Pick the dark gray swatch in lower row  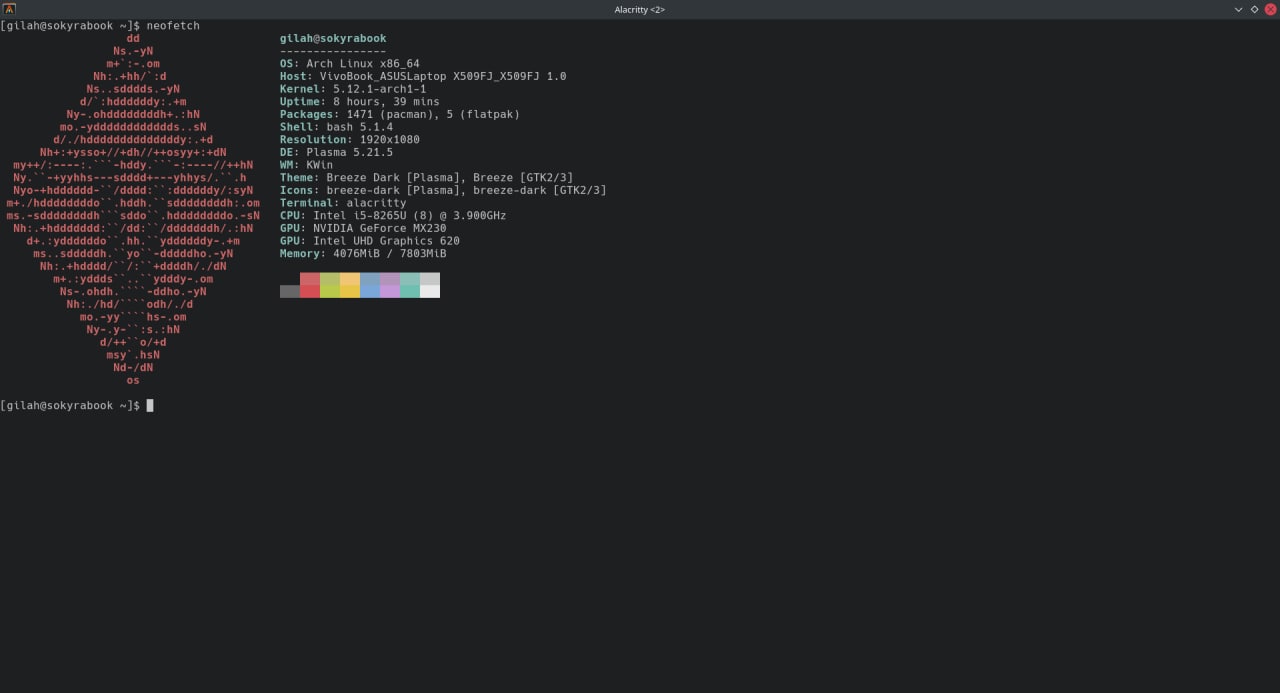[290, 291]
